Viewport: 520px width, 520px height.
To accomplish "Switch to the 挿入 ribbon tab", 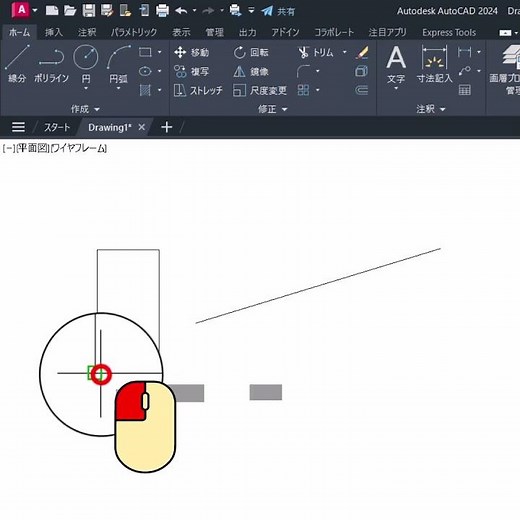I will point(54,32).
